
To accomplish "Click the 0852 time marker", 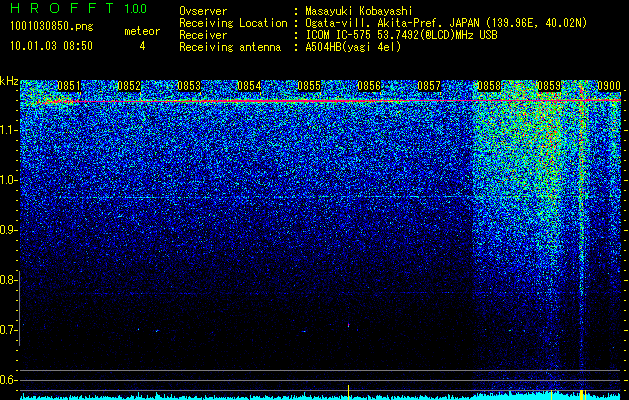I will (129, 86).
